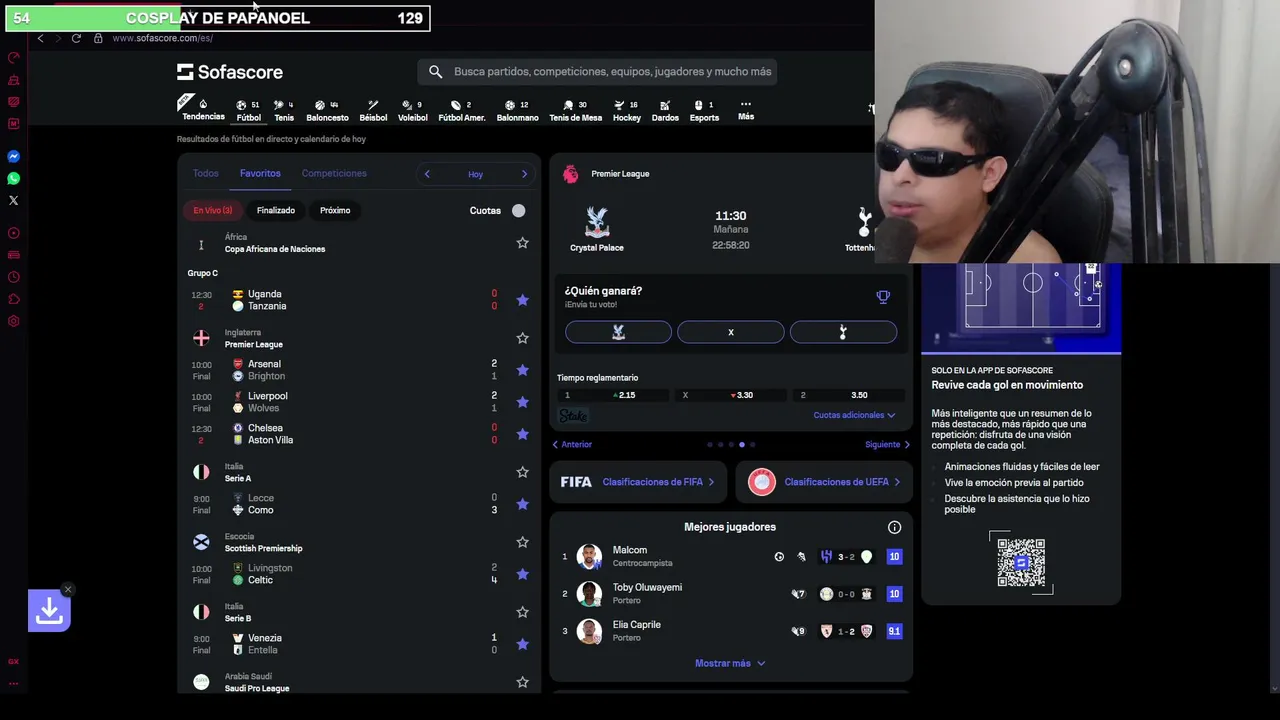The height and width of the screenshot is (720, 1280).
Task: Open Messenger in browser sidebar
Action: tap(14, 156)
